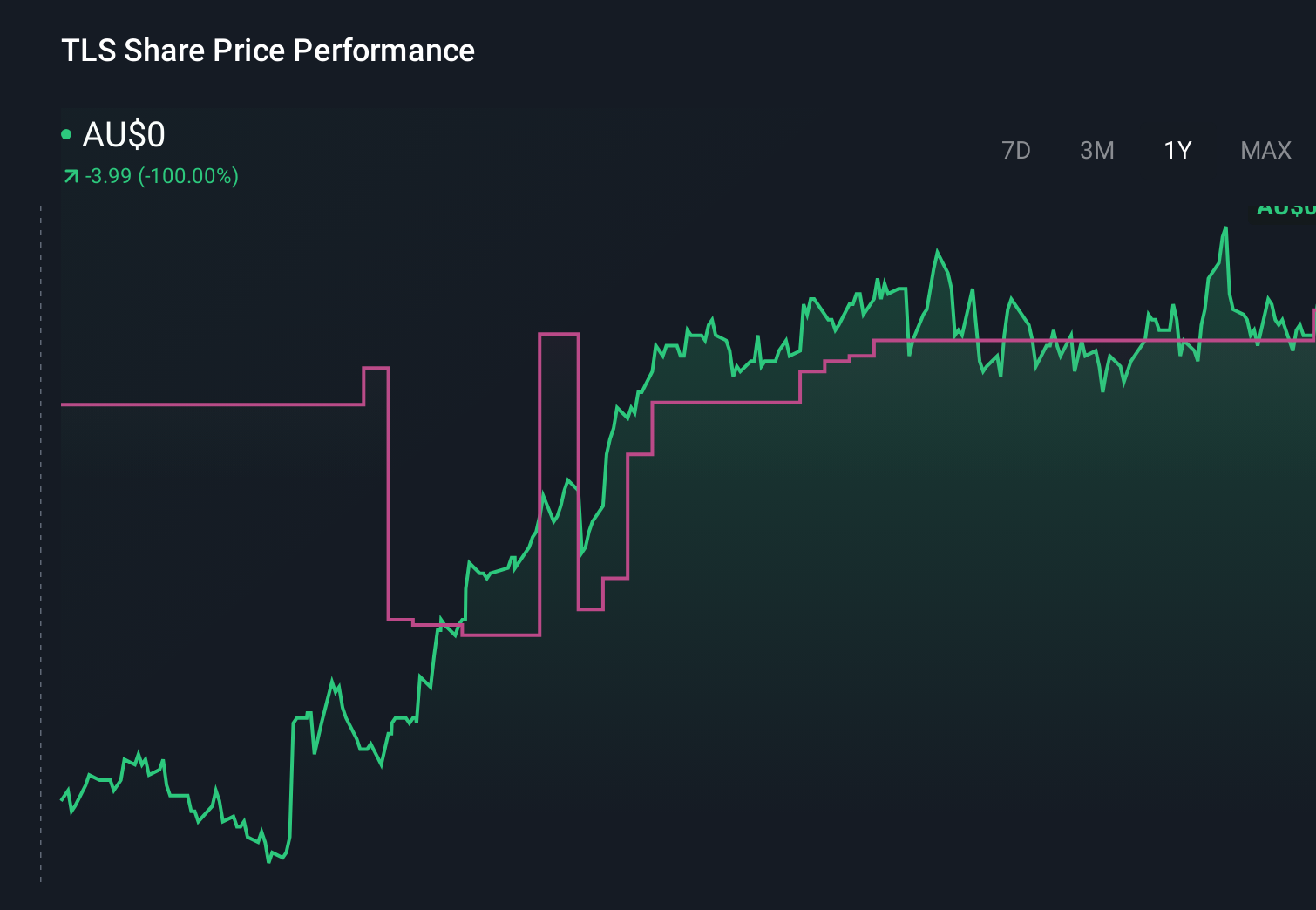Click the TLS Share Price Performance title
This screenshot has width=1316, height=910.
point(268,51)
